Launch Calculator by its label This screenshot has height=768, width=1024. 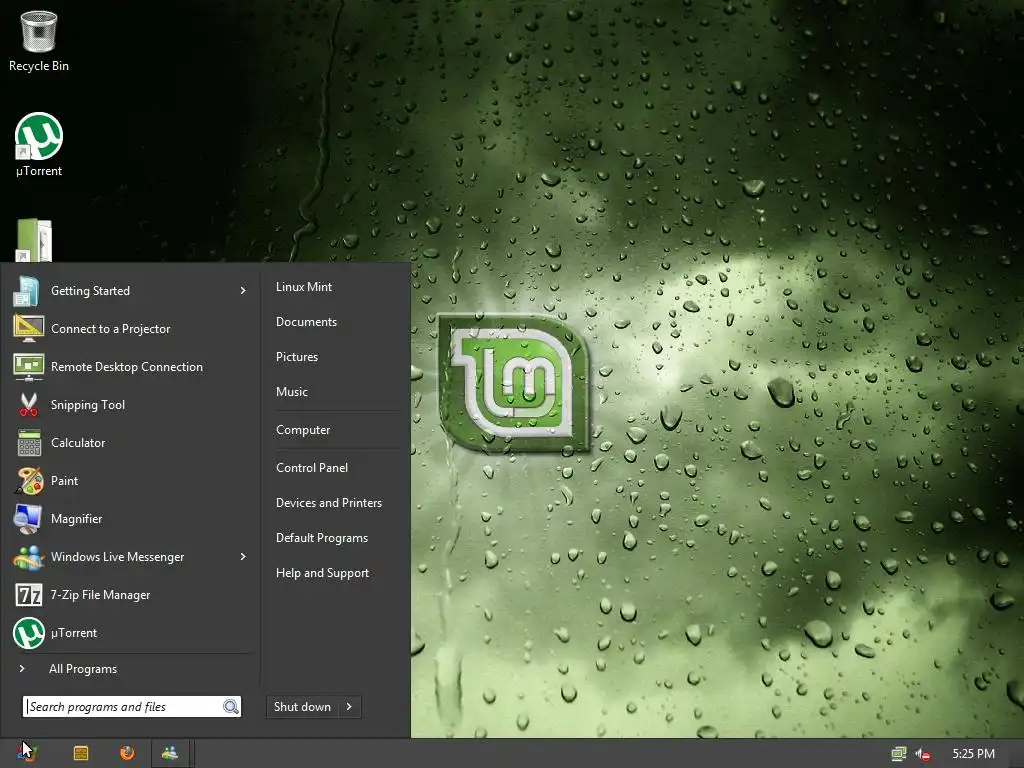pyautogui.click(x=78, y=443)
